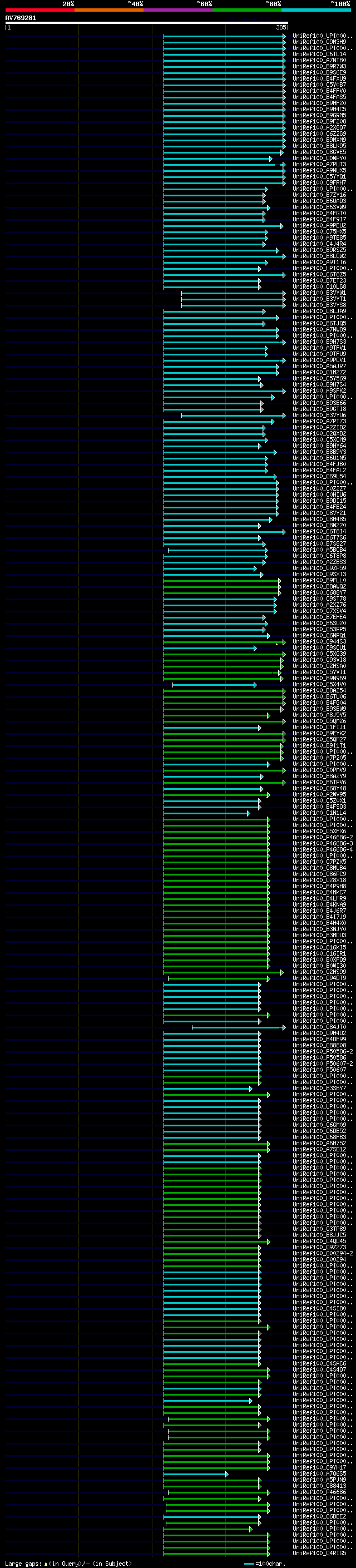Click the UniRef100_C6T8Z5 label
Screen dimensions: 356x1568
[x=319, y=275]
